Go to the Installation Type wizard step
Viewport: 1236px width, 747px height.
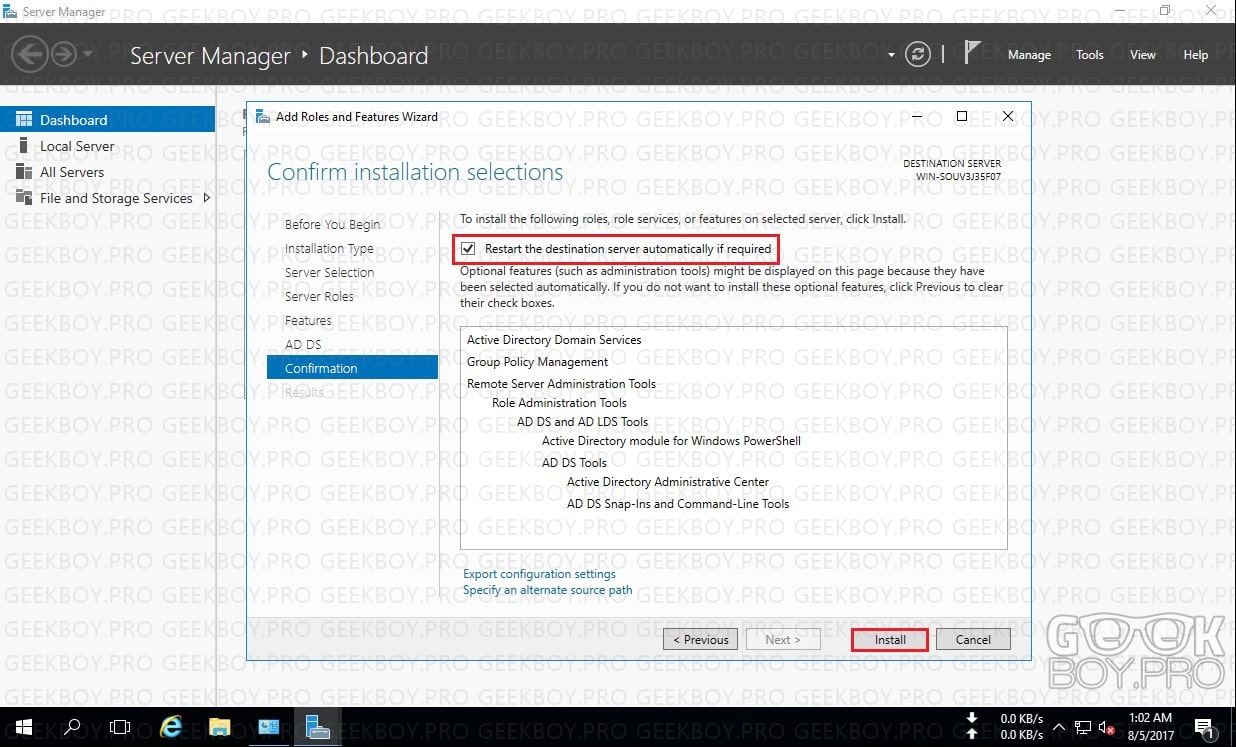[329, 248]
